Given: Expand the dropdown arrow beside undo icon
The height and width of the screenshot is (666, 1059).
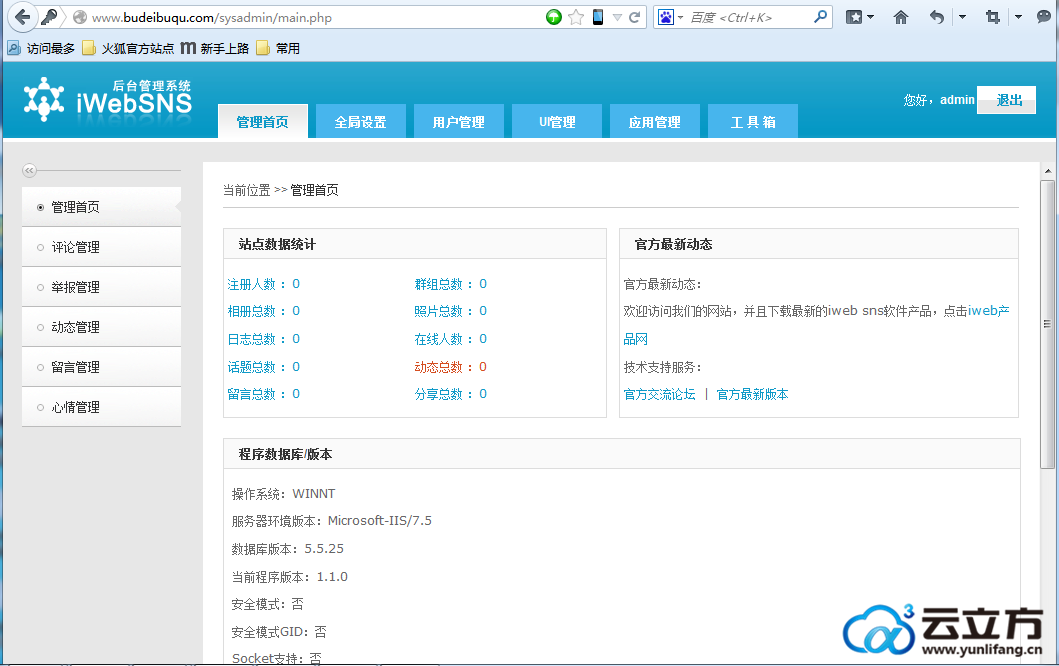Looking at the screenshot, I should (962, 17).
